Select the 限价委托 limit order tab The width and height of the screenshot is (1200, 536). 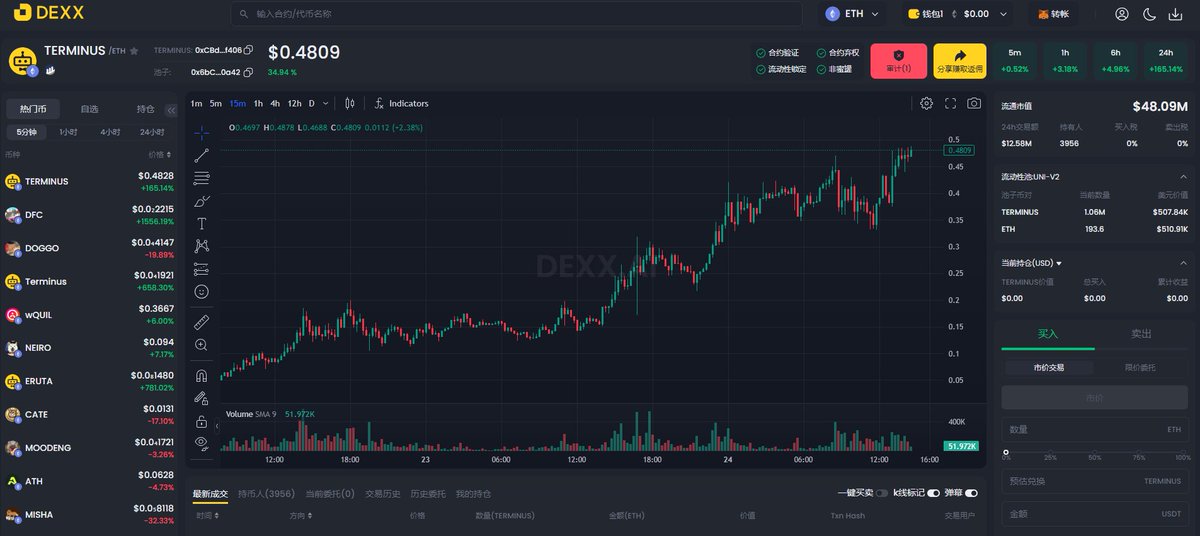pos(1141,368)
